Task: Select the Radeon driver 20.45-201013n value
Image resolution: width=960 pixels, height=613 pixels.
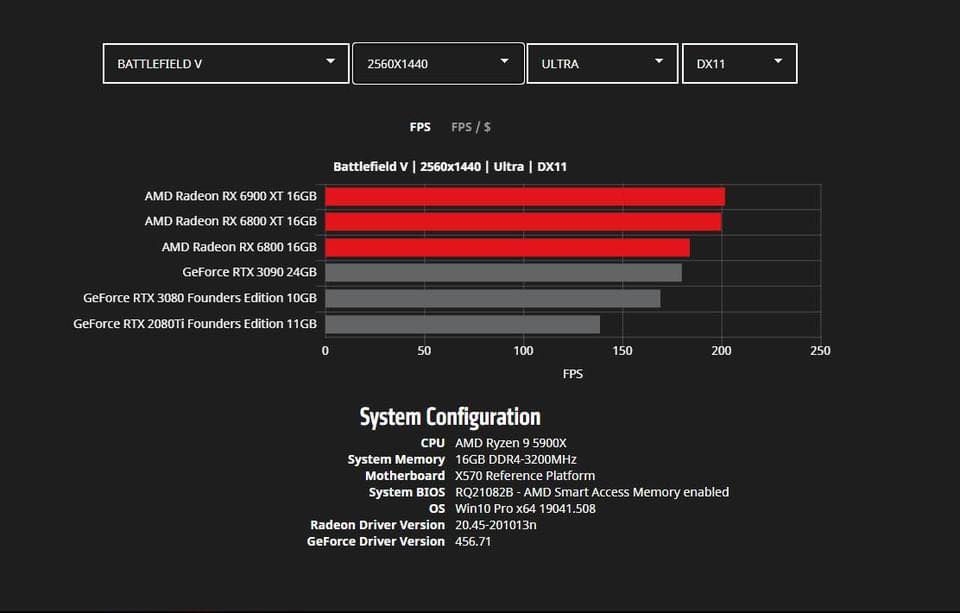Action: point(496,525)
